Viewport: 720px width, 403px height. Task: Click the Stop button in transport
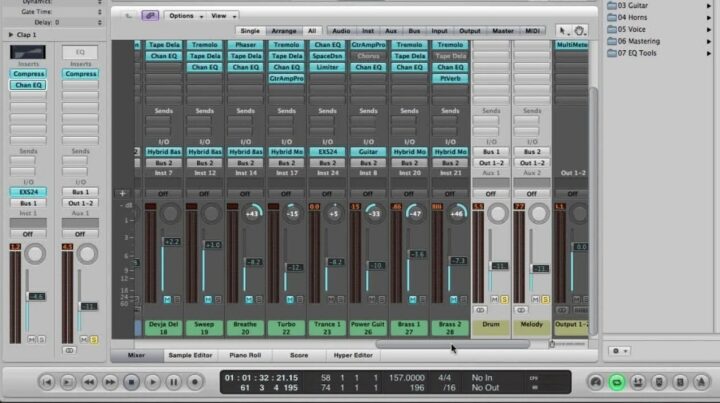130,382
